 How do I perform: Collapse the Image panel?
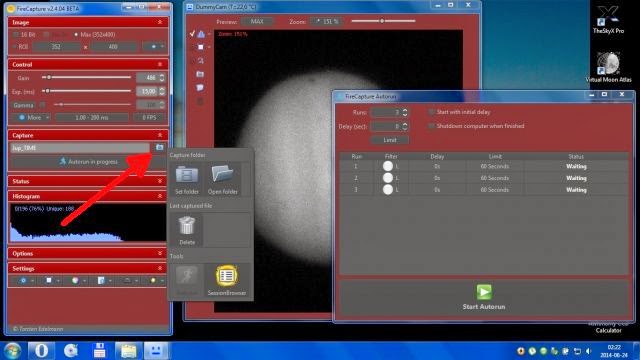point(160,22)
